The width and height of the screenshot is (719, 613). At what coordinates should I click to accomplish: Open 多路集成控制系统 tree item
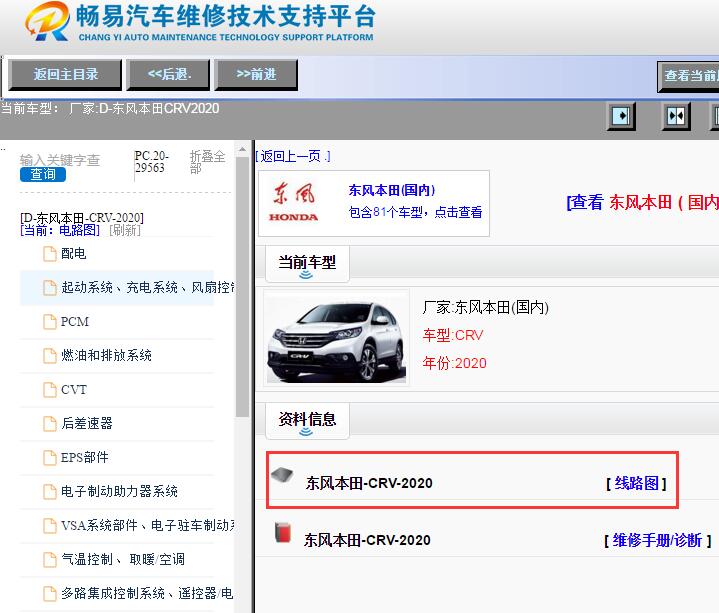coord(147,593)
